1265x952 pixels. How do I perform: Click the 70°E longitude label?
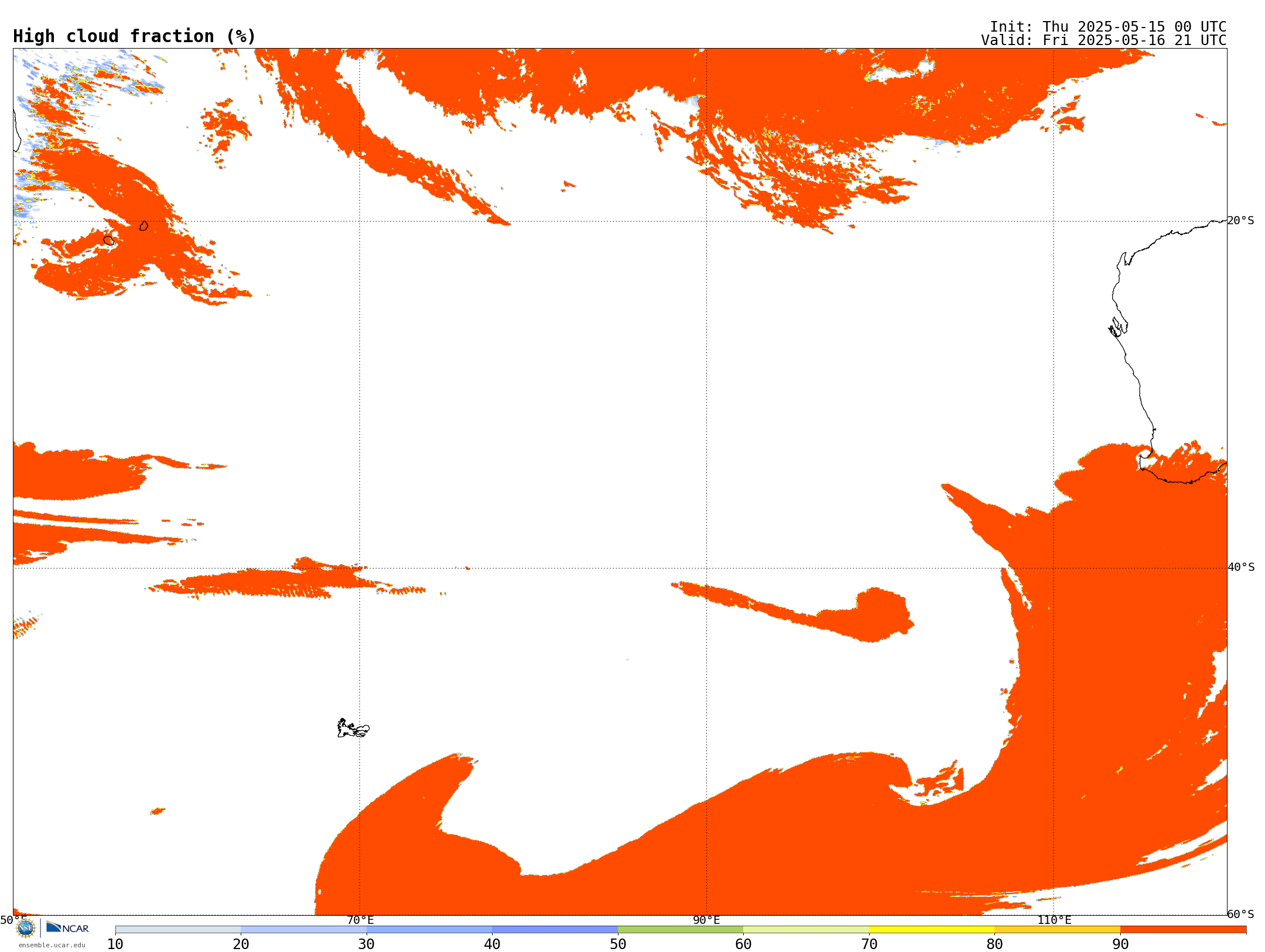pos(360,920)
